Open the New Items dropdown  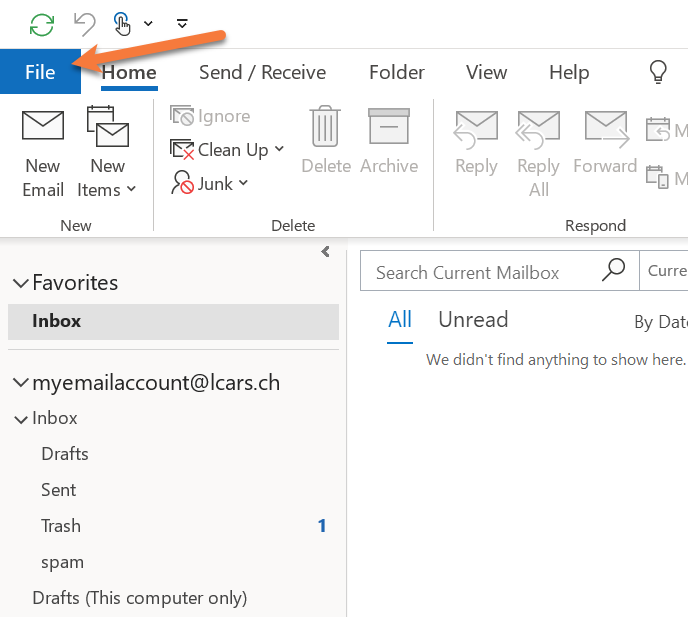107,189
